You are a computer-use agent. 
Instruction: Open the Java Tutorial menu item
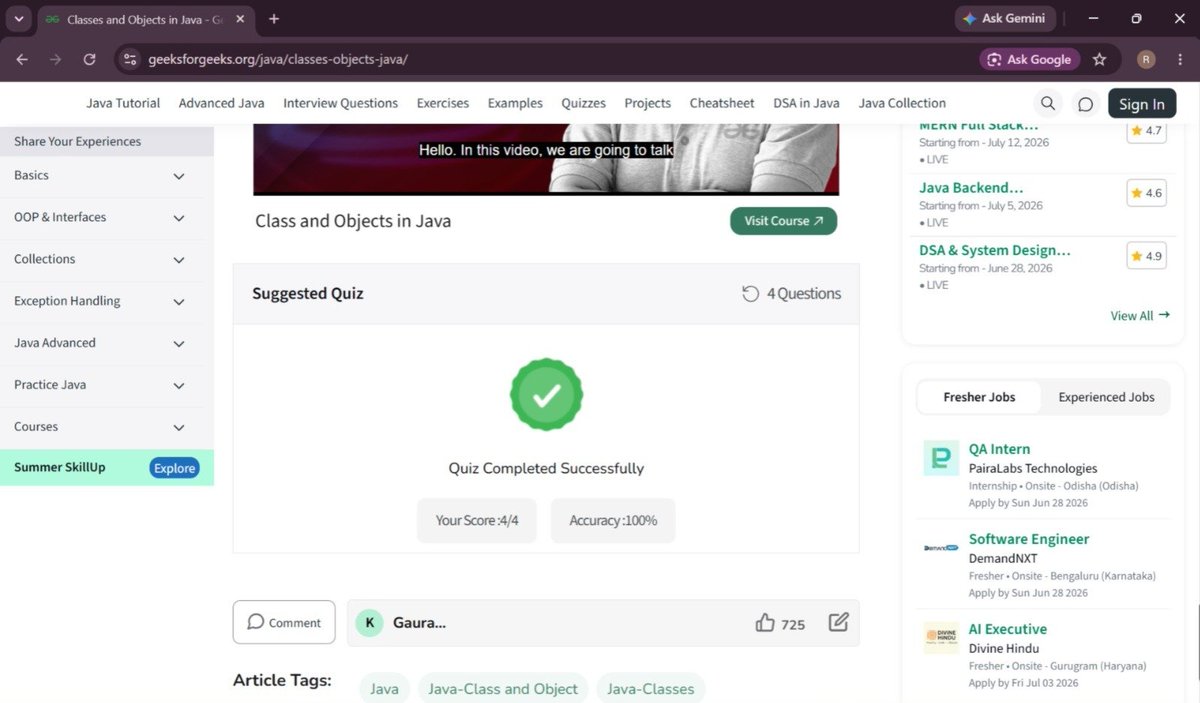tap(123, 103)
